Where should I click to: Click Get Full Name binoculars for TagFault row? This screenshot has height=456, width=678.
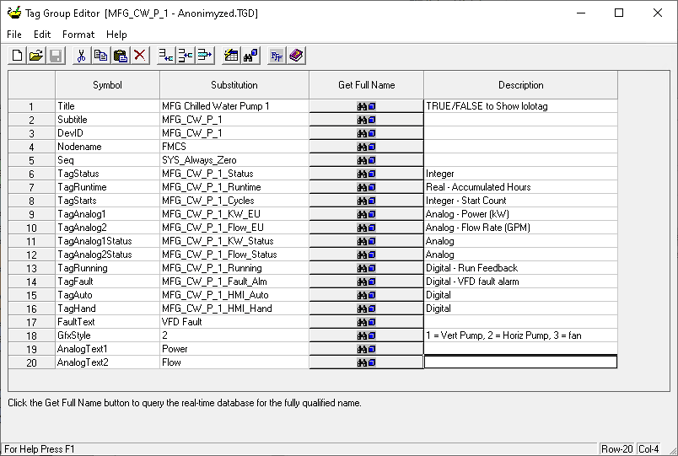coord(366,282)
